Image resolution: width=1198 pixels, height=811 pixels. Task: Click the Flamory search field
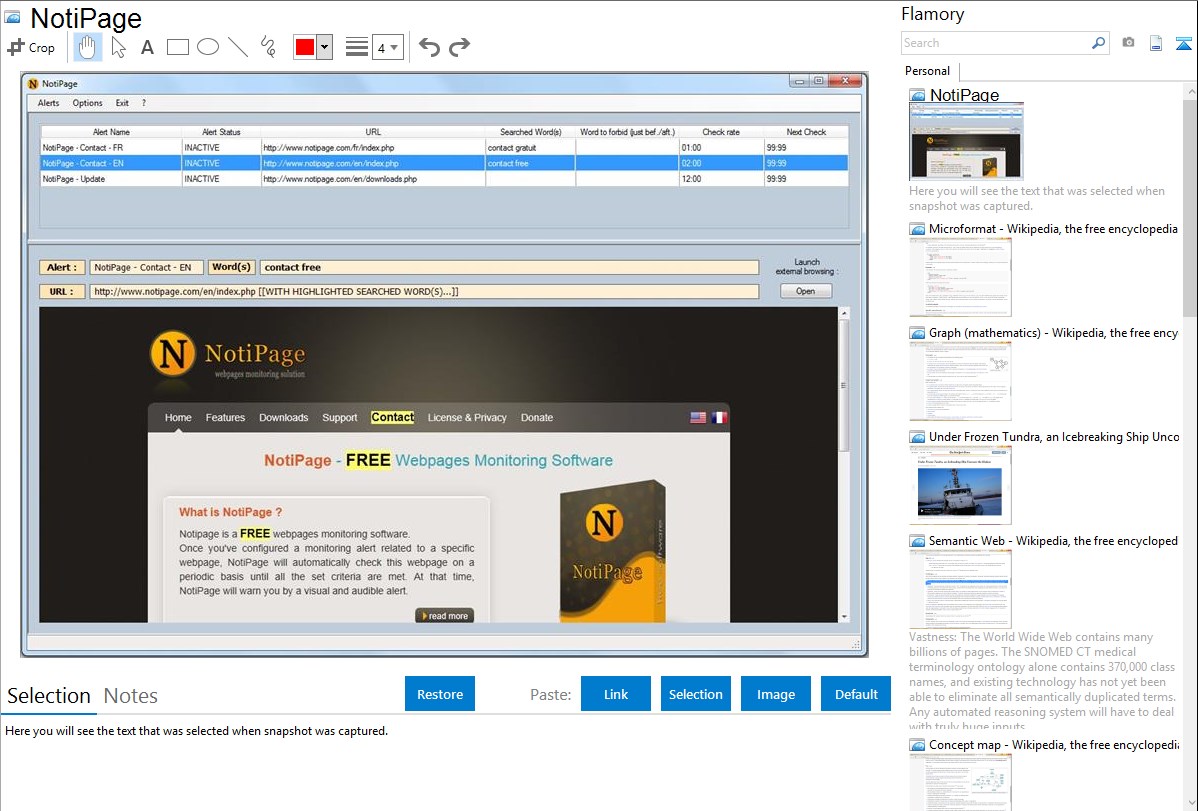pyautogui.click(x=995, y=43)
